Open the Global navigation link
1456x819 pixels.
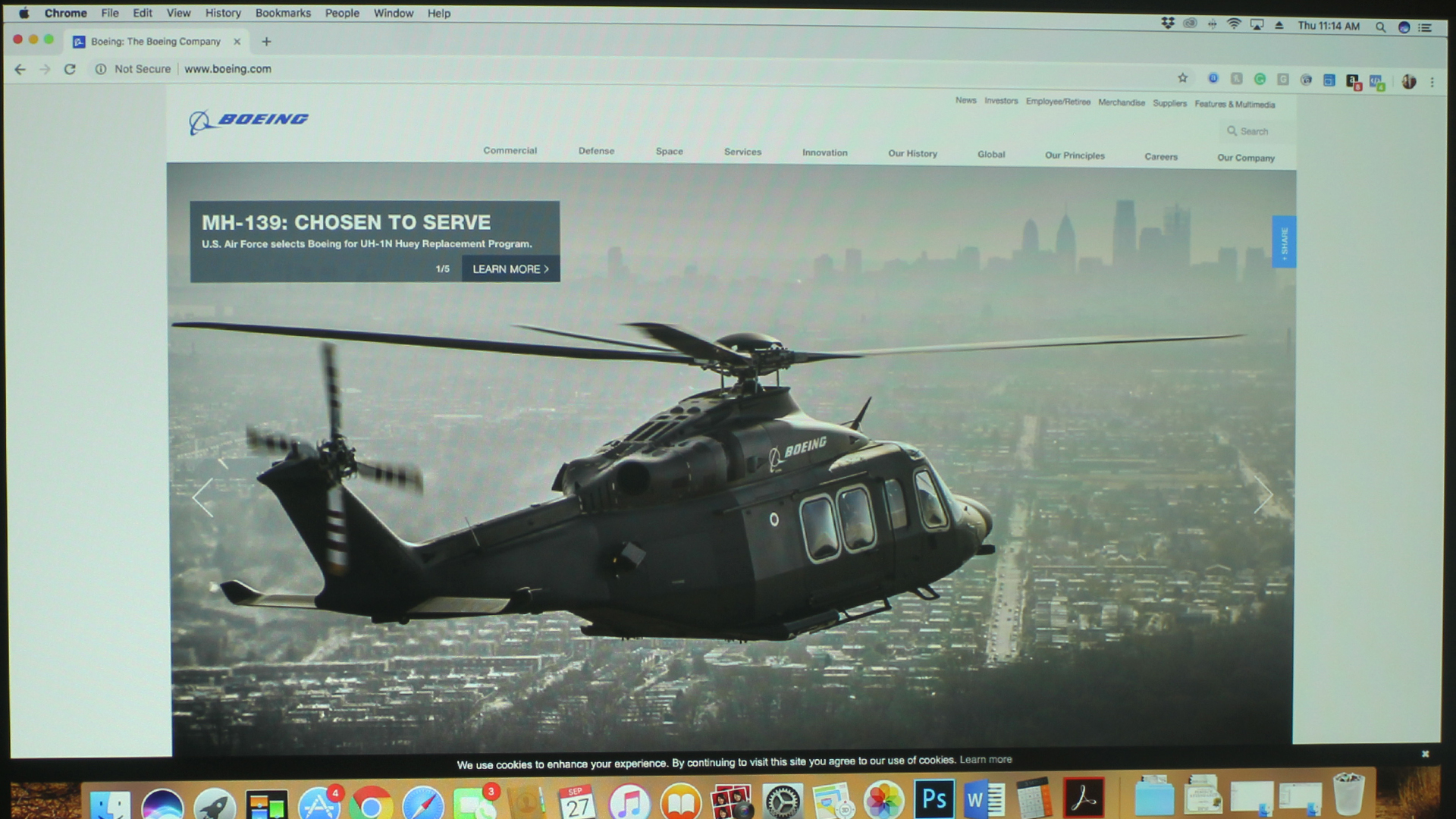[x=991, y=154]
